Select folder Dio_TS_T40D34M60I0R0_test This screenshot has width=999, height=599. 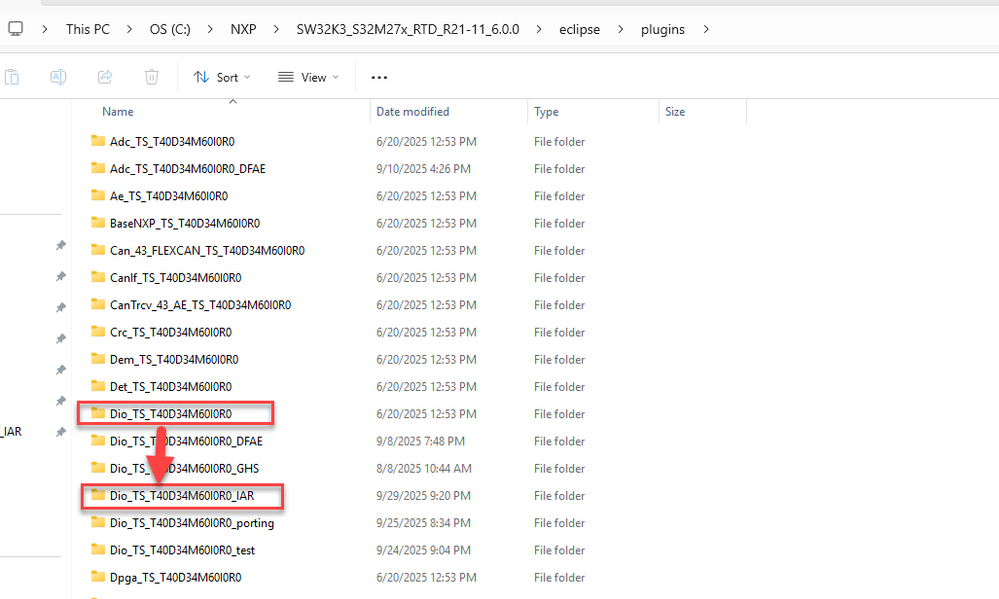tap(182, 551)
